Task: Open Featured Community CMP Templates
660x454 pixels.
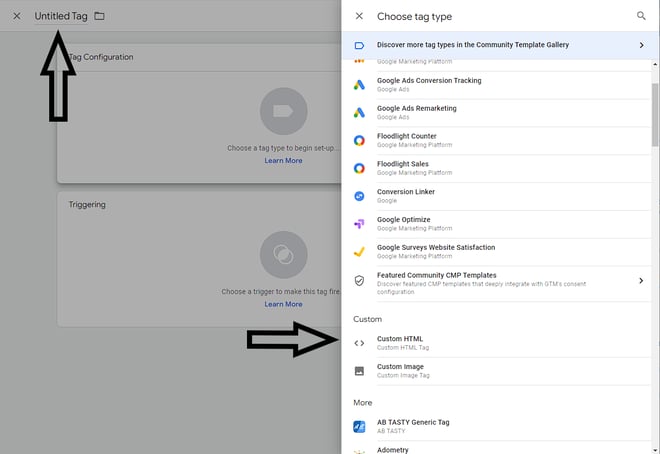Action: click(x=497, y=283)
